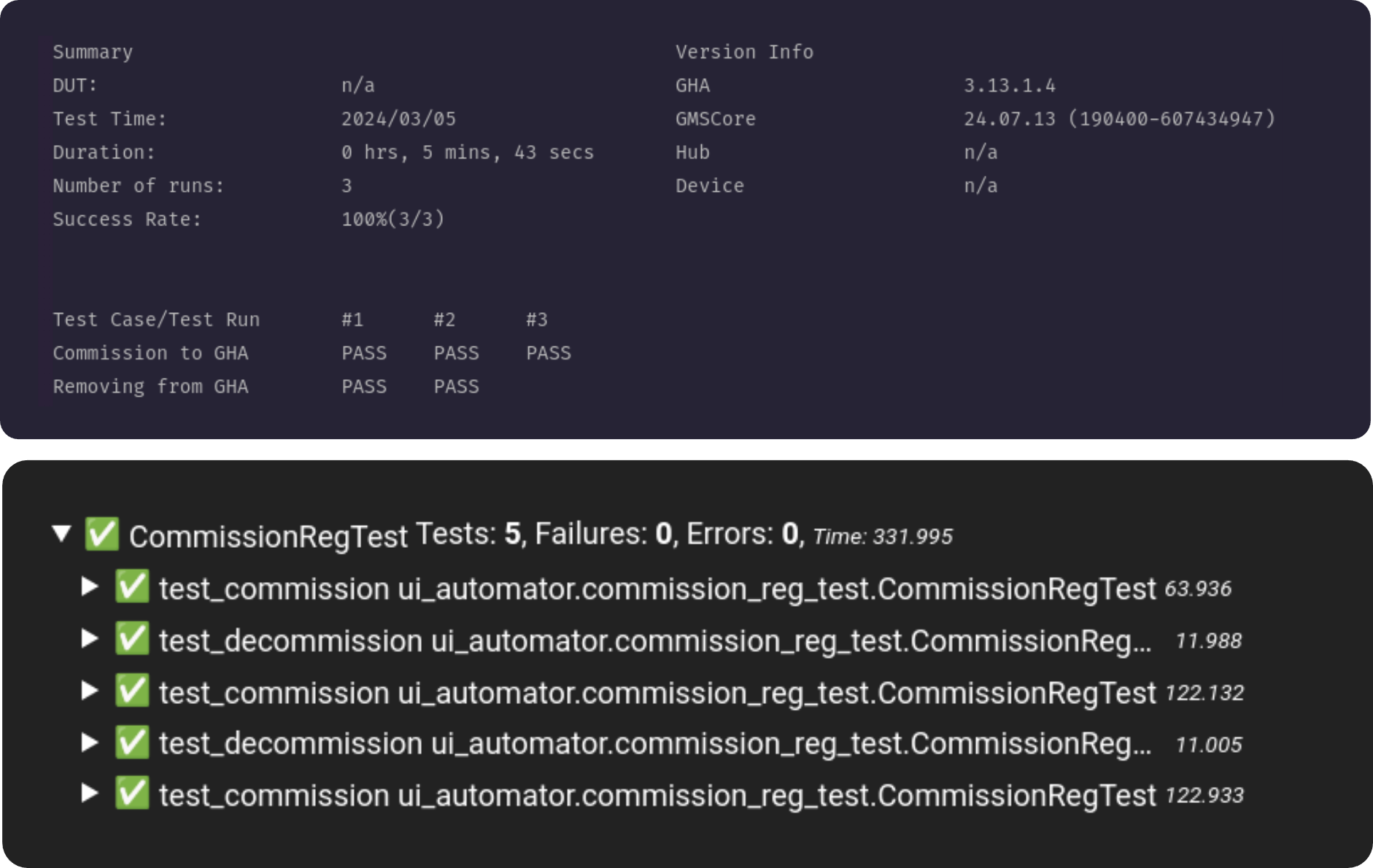Click the Version Info section heading
The height and width of the screenshot is (868, 1373).
tap(743, 51)
